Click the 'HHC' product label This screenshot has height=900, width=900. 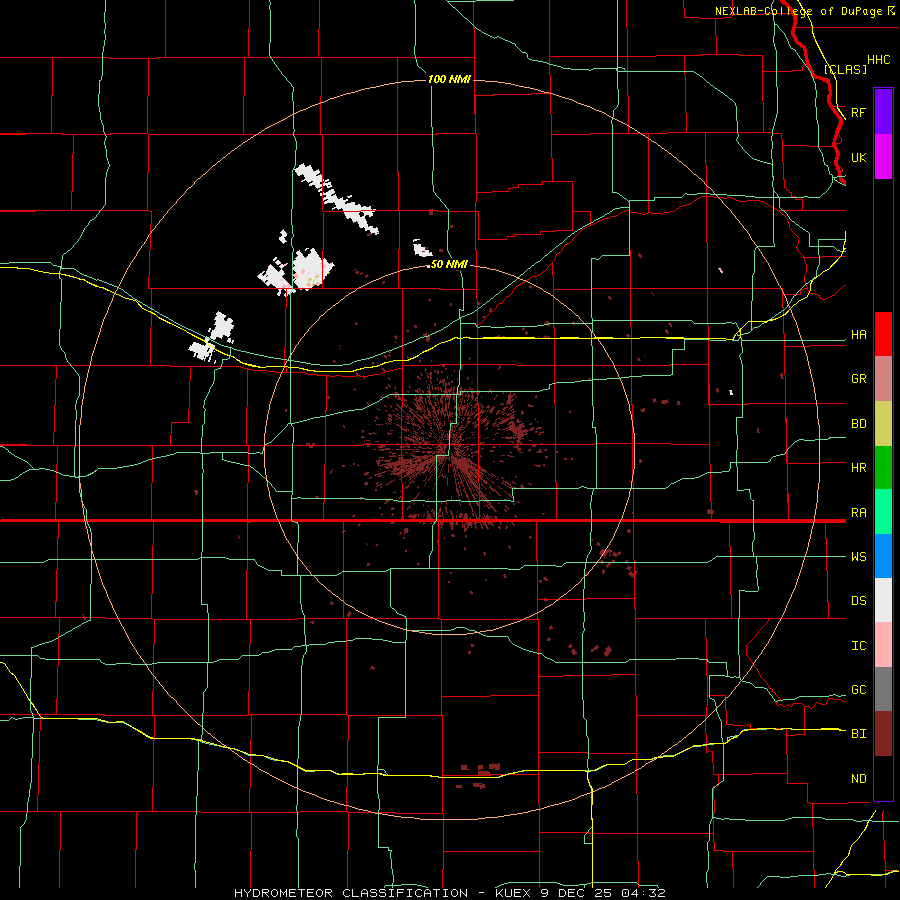(x=879, y=60)
